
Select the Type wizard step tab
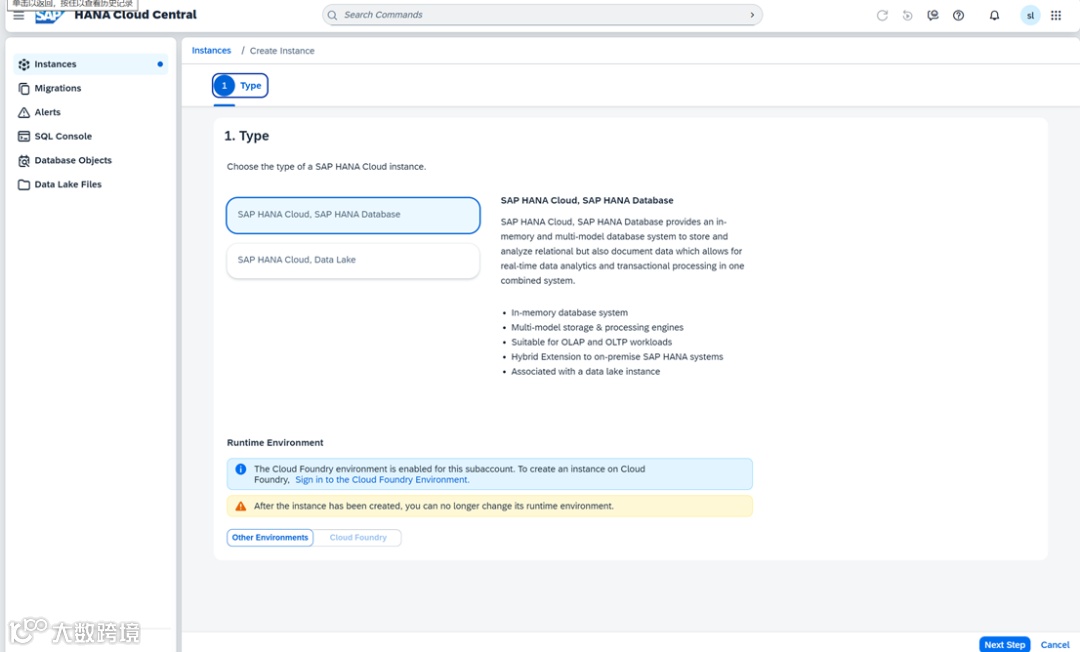click(x=240, y=85)
